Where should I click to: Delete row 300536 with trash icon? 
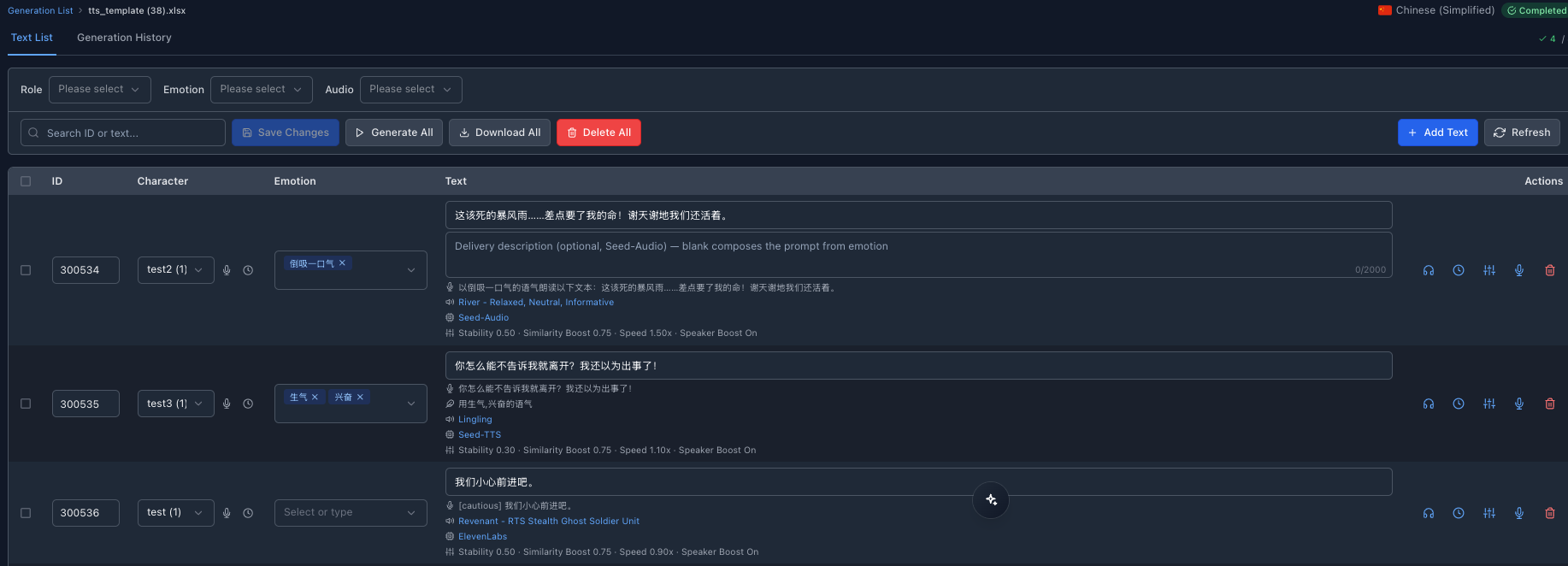[x=1550, y=513]
